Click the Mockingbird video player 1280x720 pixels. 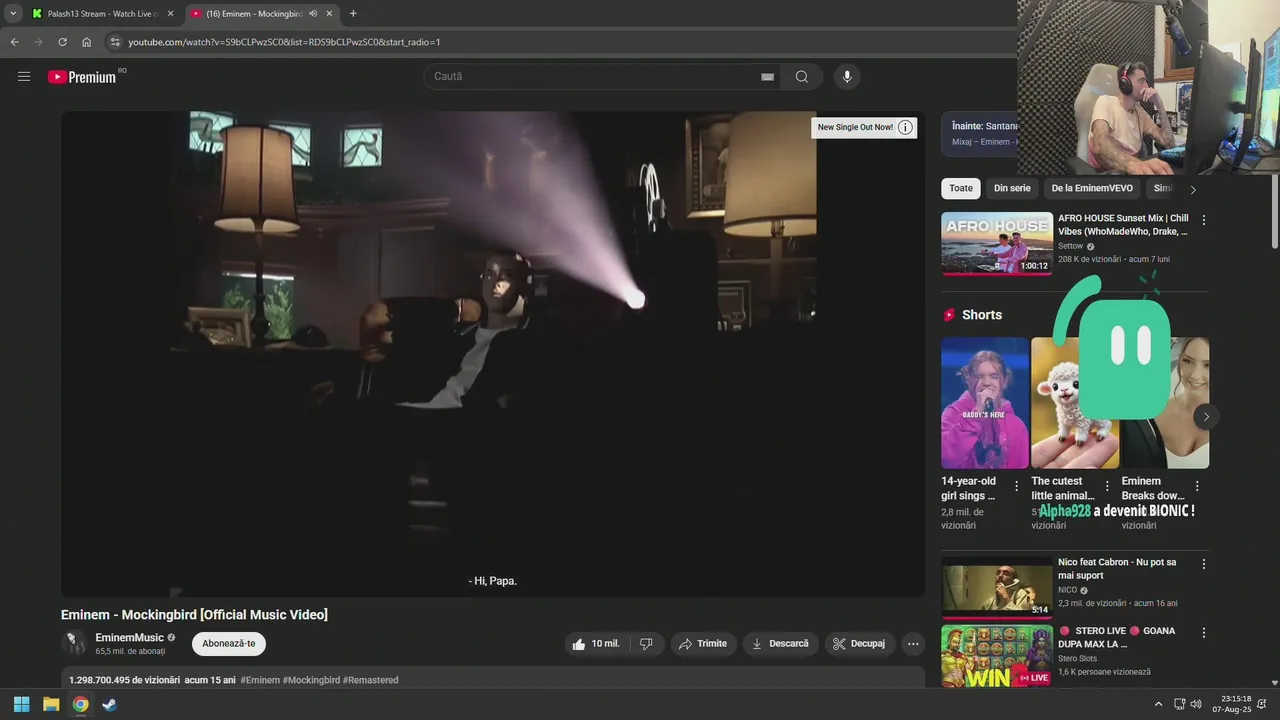[493, 354]
